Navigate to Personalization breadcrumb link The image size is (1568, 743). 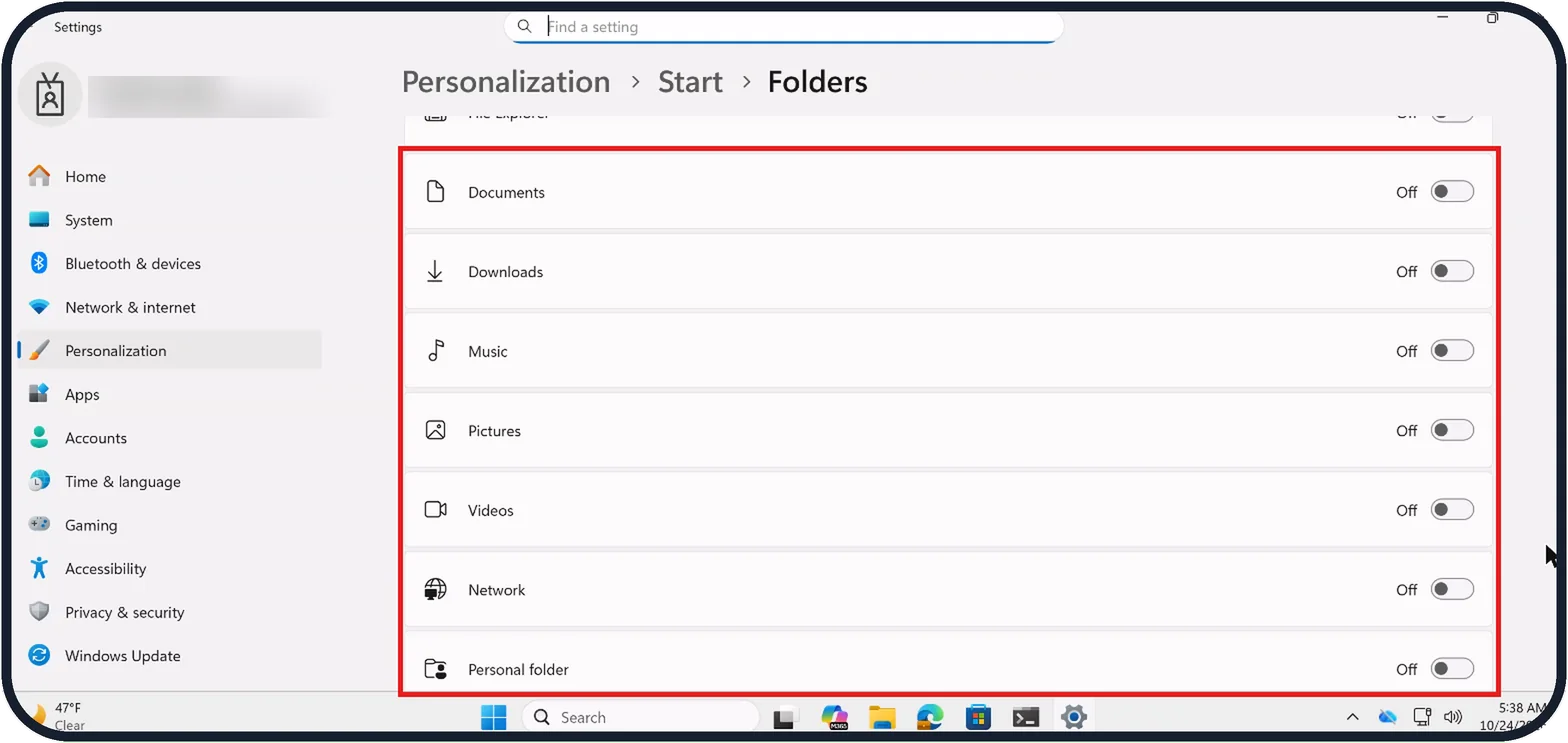(x=506, y=82)
